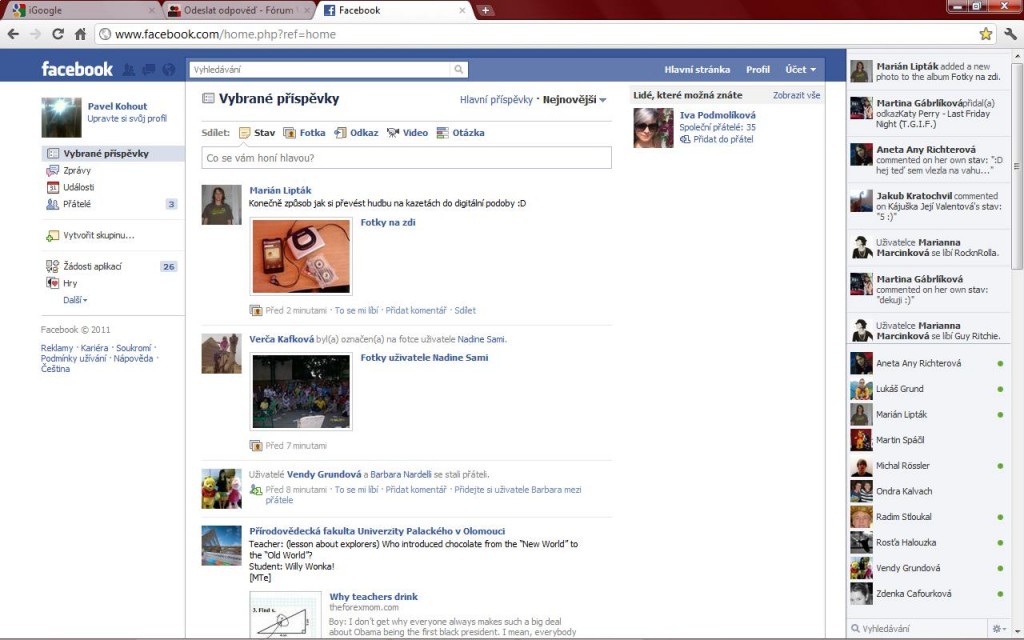Choose Fotka photo share option
Screen dimensions: 1024x640
[x=304, y=133]
